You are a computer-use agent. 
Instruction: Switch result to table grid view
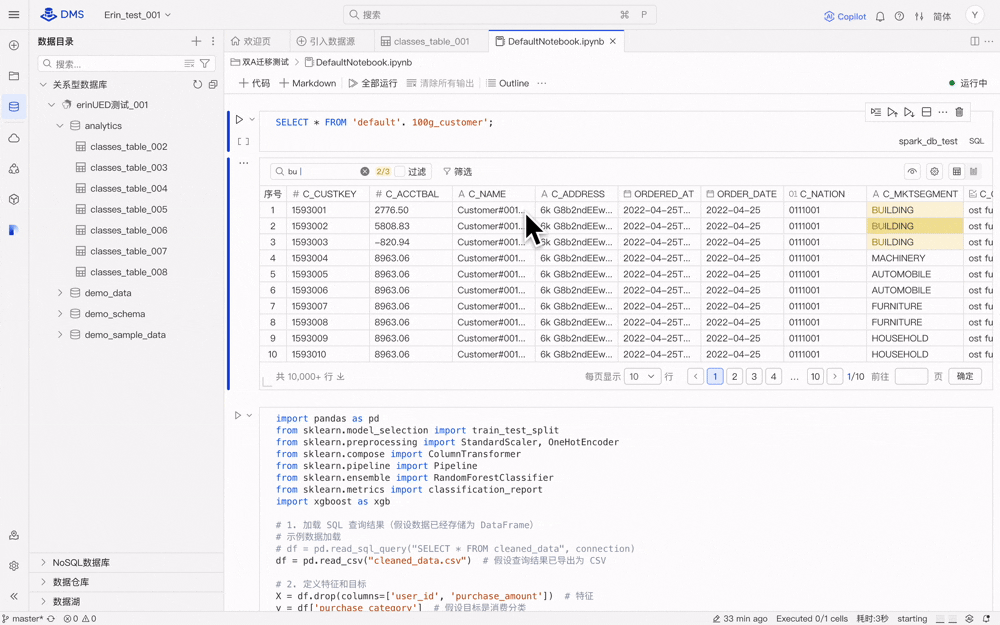(x=956, y=172)
